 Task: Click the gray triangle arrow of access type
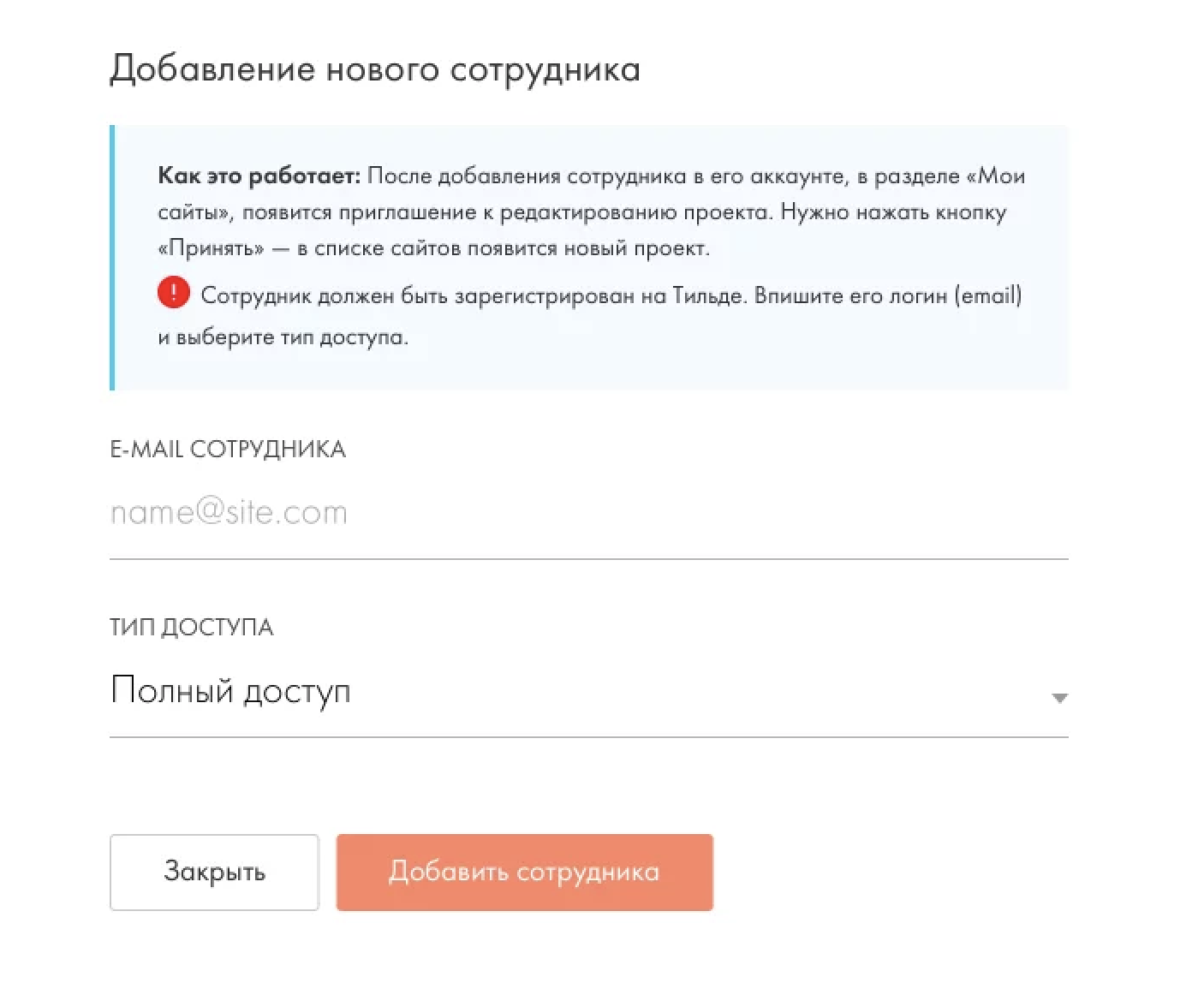pyautogui.click(x=1059, y=699)
